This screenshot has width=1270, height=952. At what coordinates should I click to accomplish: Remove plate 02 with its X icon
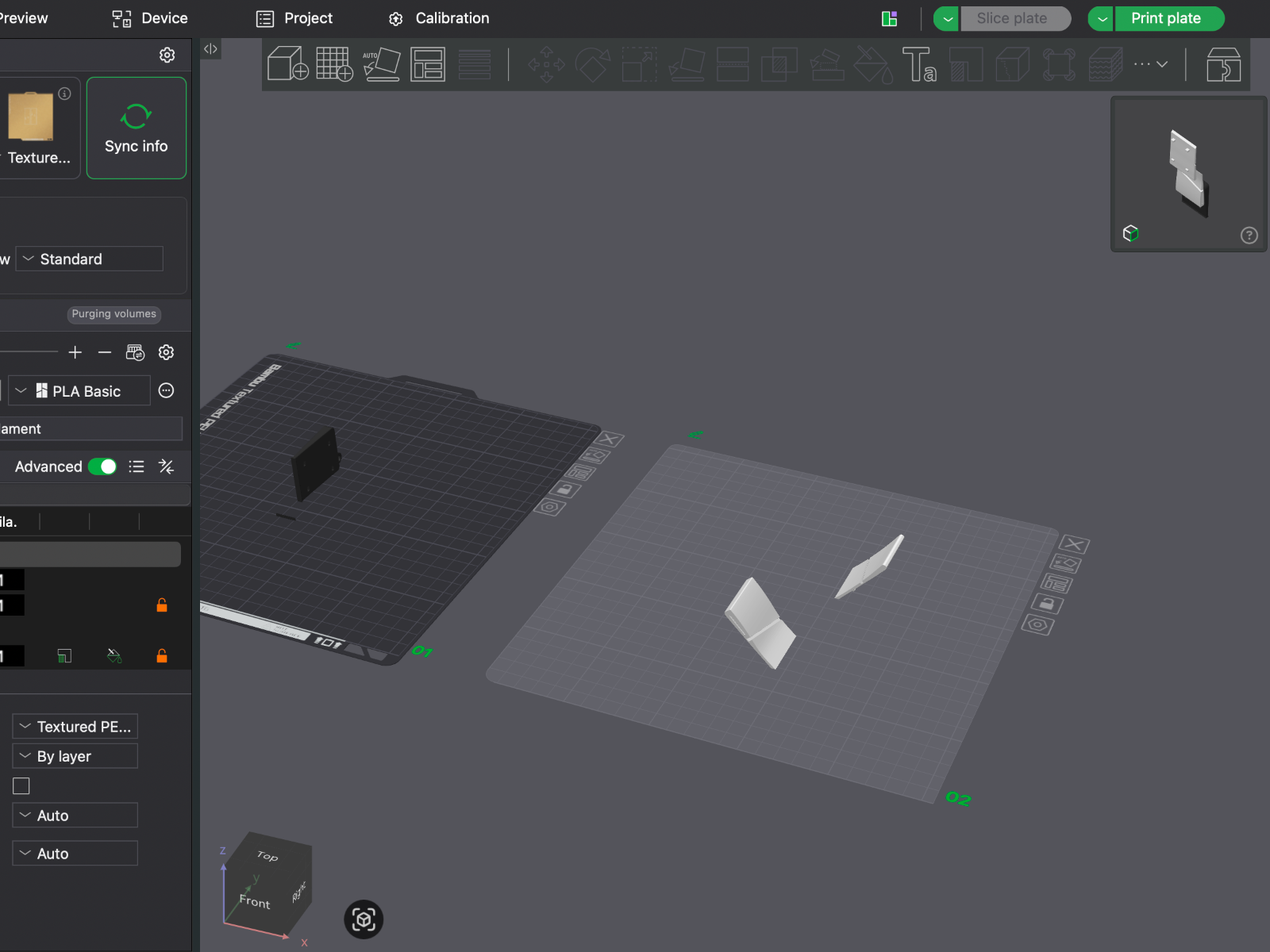click(x=1074, y=544)
